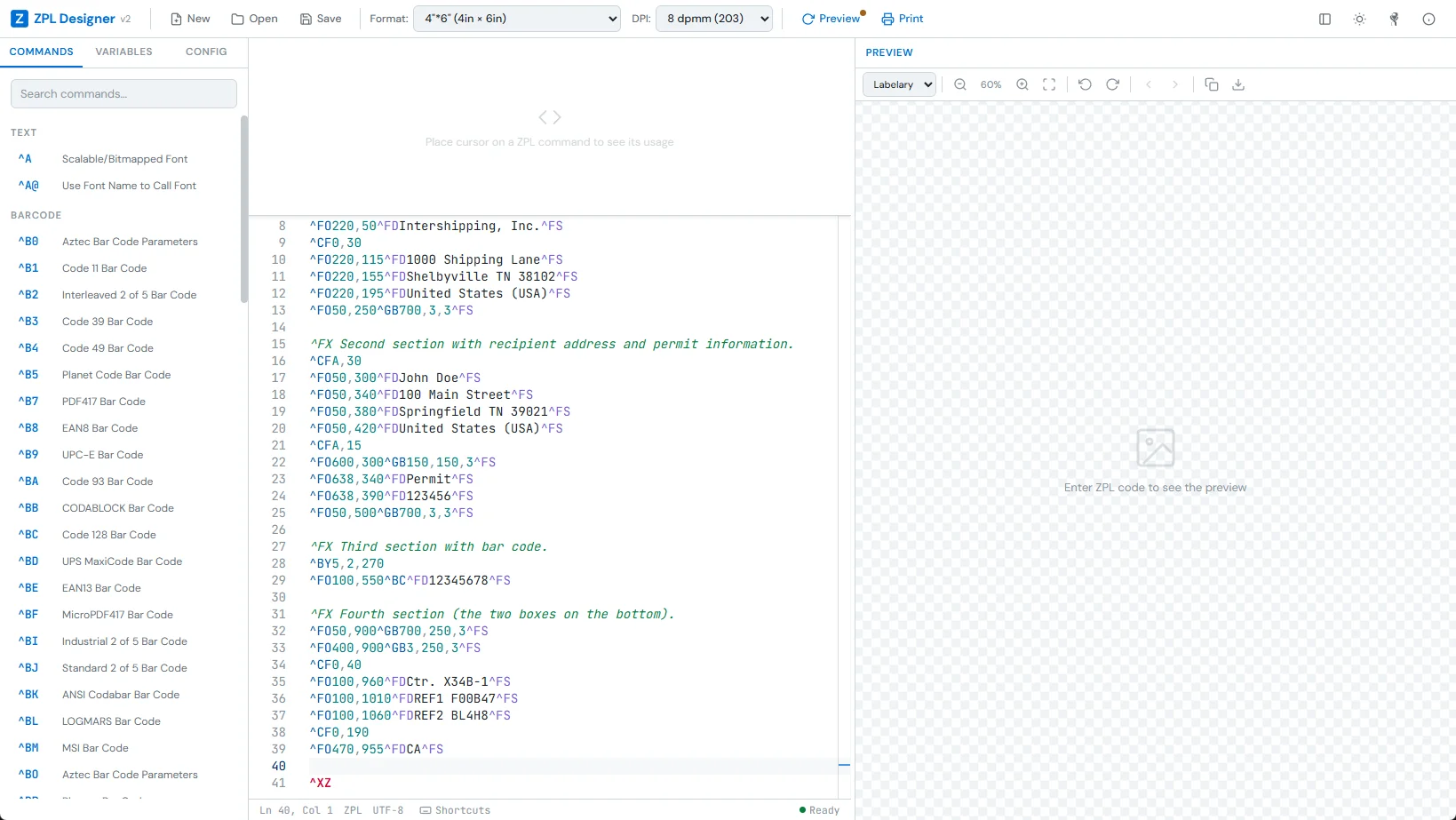This screenshot has height=820, width=1456.
Task: Zoom out the label preview
Action: coord(960,84)
